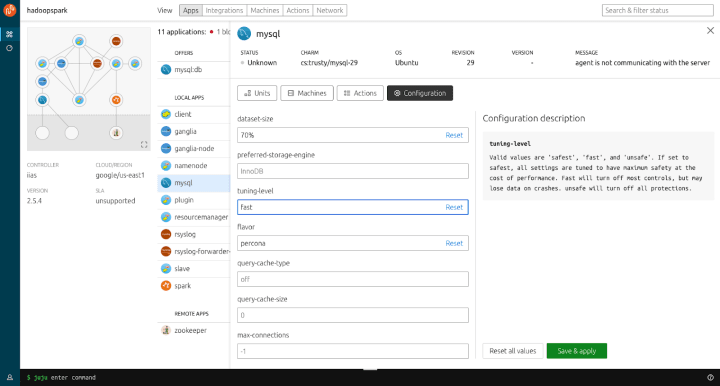
Task: Open the Units panel for mysql
Action: (x=257, y=93)
